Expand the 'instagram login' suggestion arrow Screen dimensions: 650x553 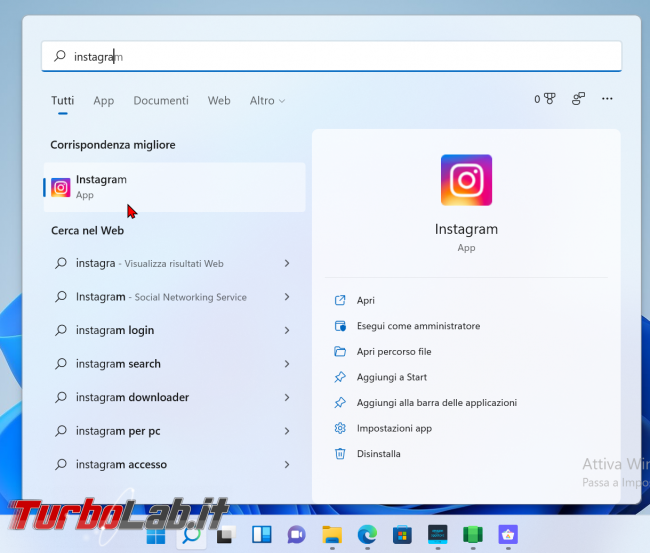pos(287,330)
